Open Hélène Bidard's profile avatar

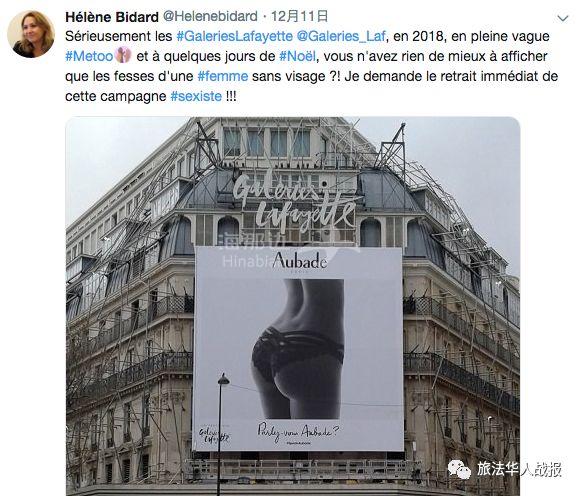point(31,34)
